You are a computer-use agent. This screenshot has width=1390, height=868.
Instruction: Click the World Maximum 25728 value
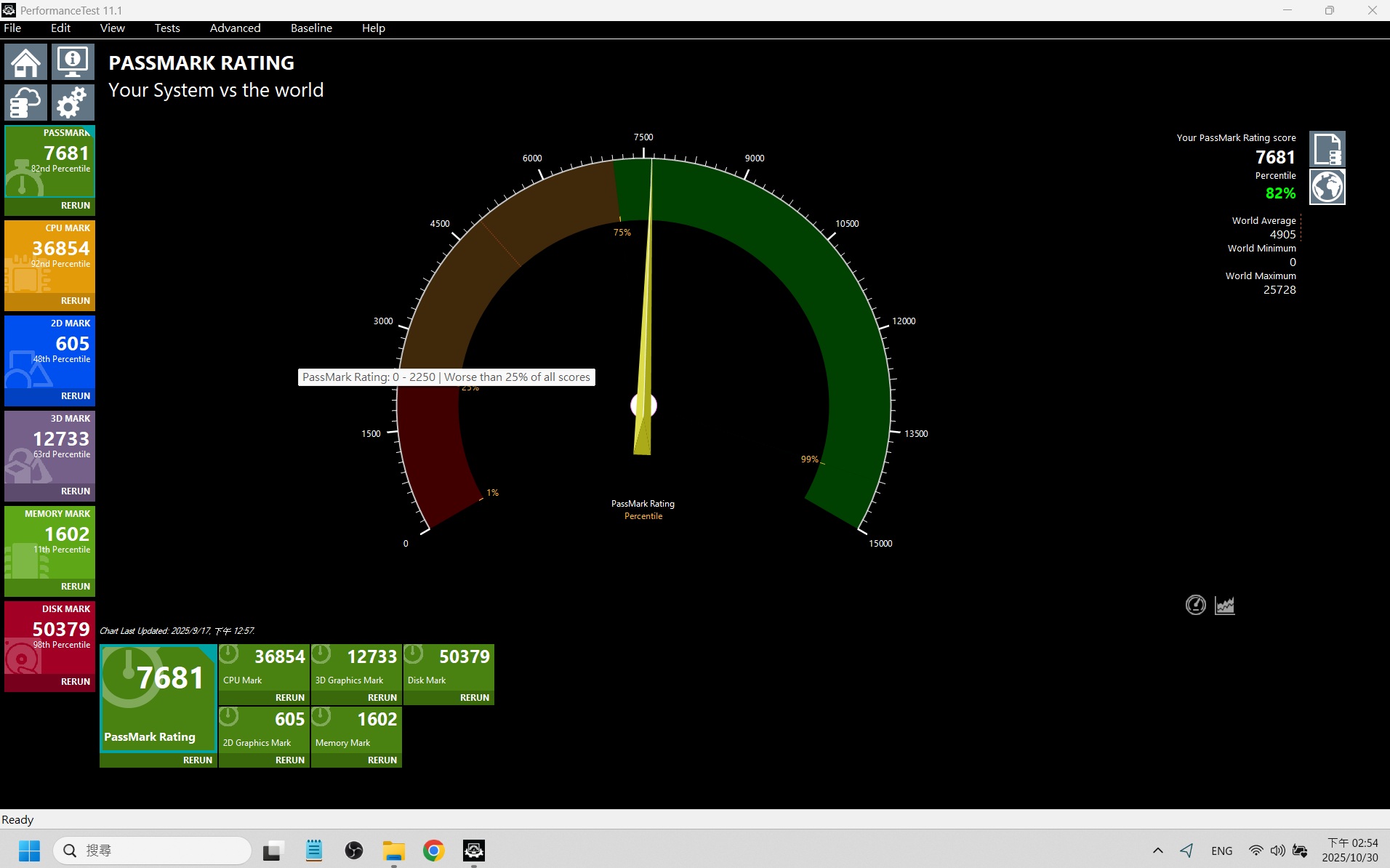pos(1279,289)
